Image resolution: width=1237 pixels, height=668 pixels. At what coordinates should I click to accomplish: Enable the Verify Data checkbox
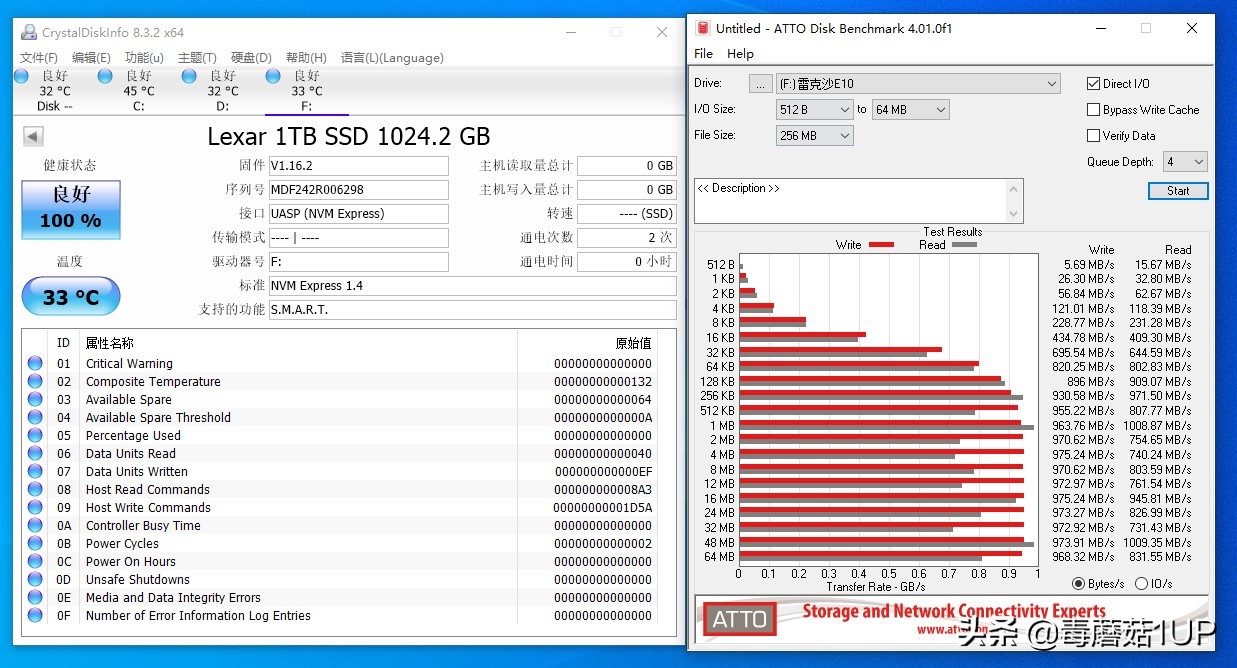1094,136
